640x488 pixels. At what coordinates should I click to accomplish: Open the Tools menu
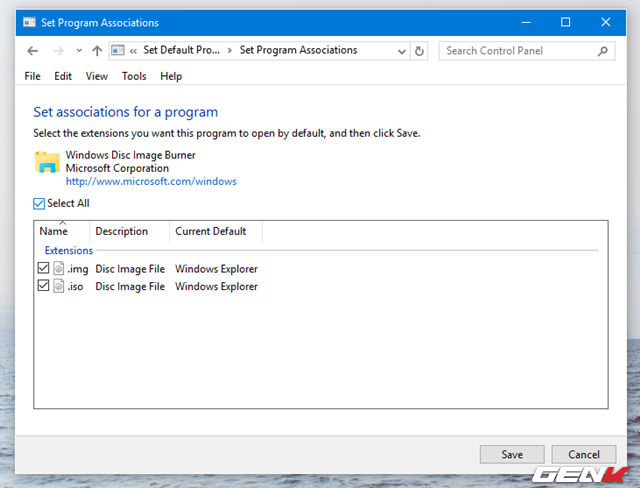click(134, 76)
